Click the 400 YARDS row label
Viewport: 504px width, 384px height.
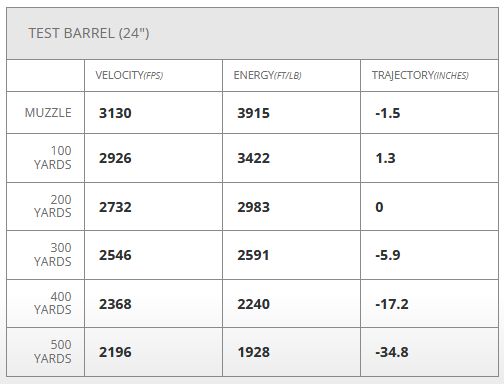[53, 303]
